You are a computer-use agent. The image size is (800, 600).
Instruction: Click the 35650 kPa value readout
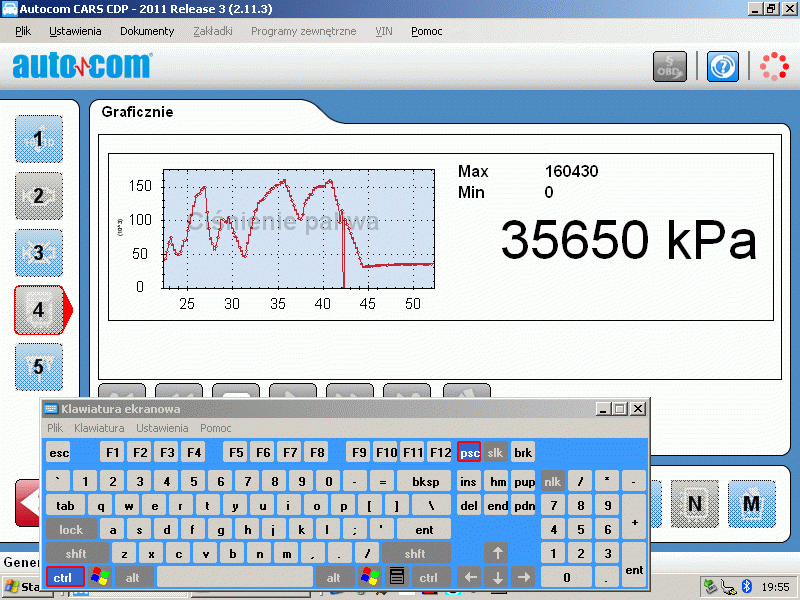pos(628,240)
